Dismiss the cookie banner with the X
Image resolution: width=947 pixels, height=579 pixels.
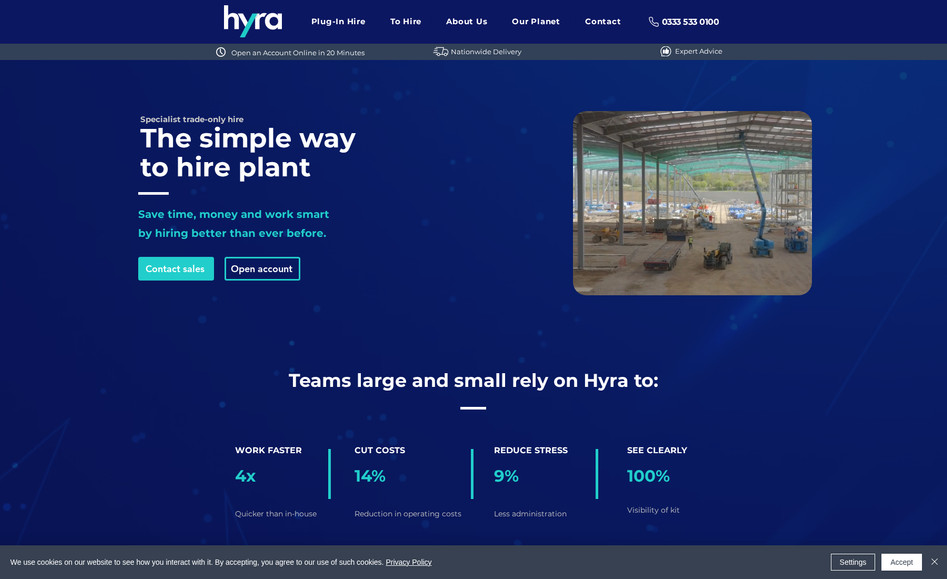[934, 561]
